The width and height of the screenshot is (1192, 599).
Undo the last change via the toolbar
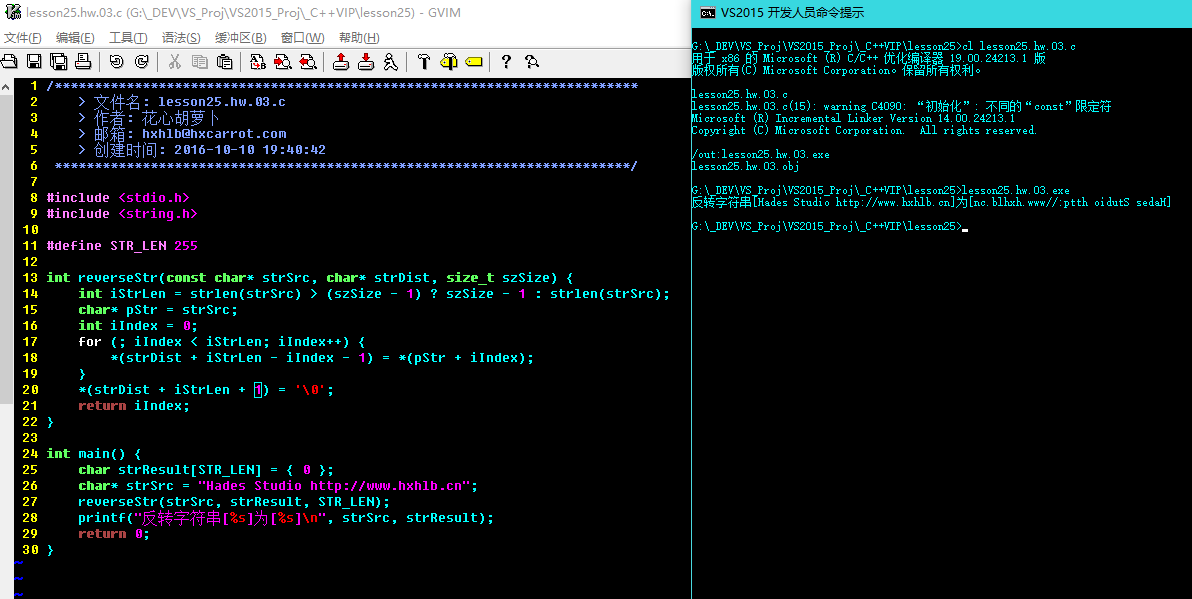116,62
